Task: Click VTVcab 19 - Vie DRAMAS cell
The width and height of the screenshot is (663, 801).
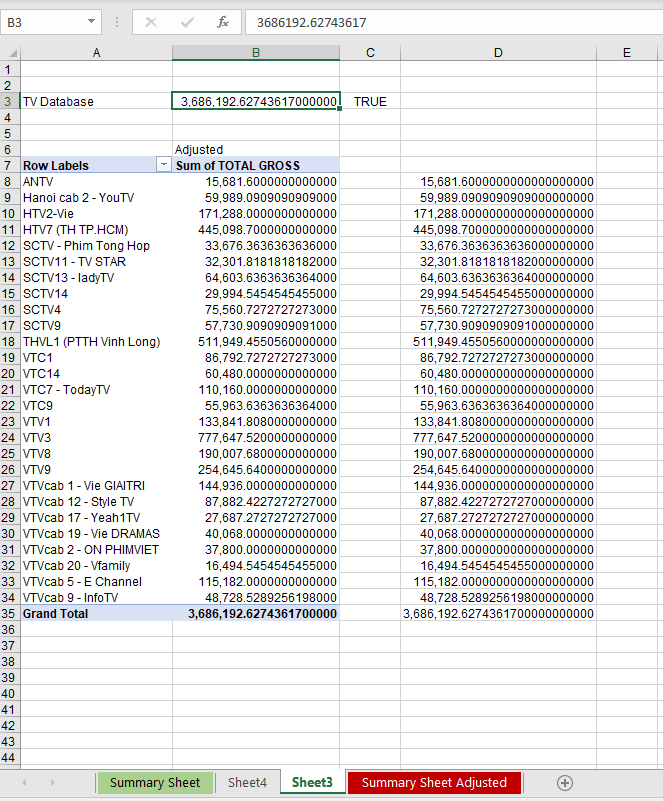Action: pyautogui.click(x=96, y=533)
